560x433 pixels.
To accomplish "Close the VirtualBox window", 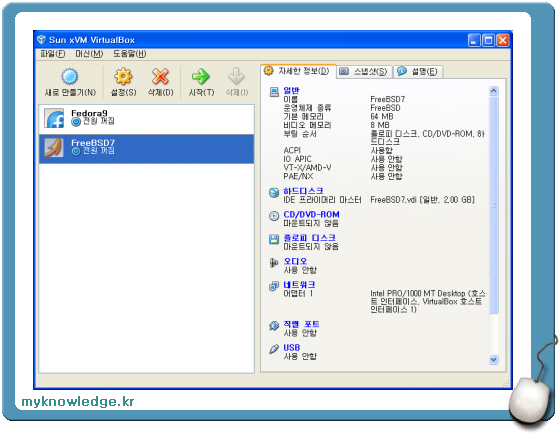I will pyautogui.click(x=502, y=40).
